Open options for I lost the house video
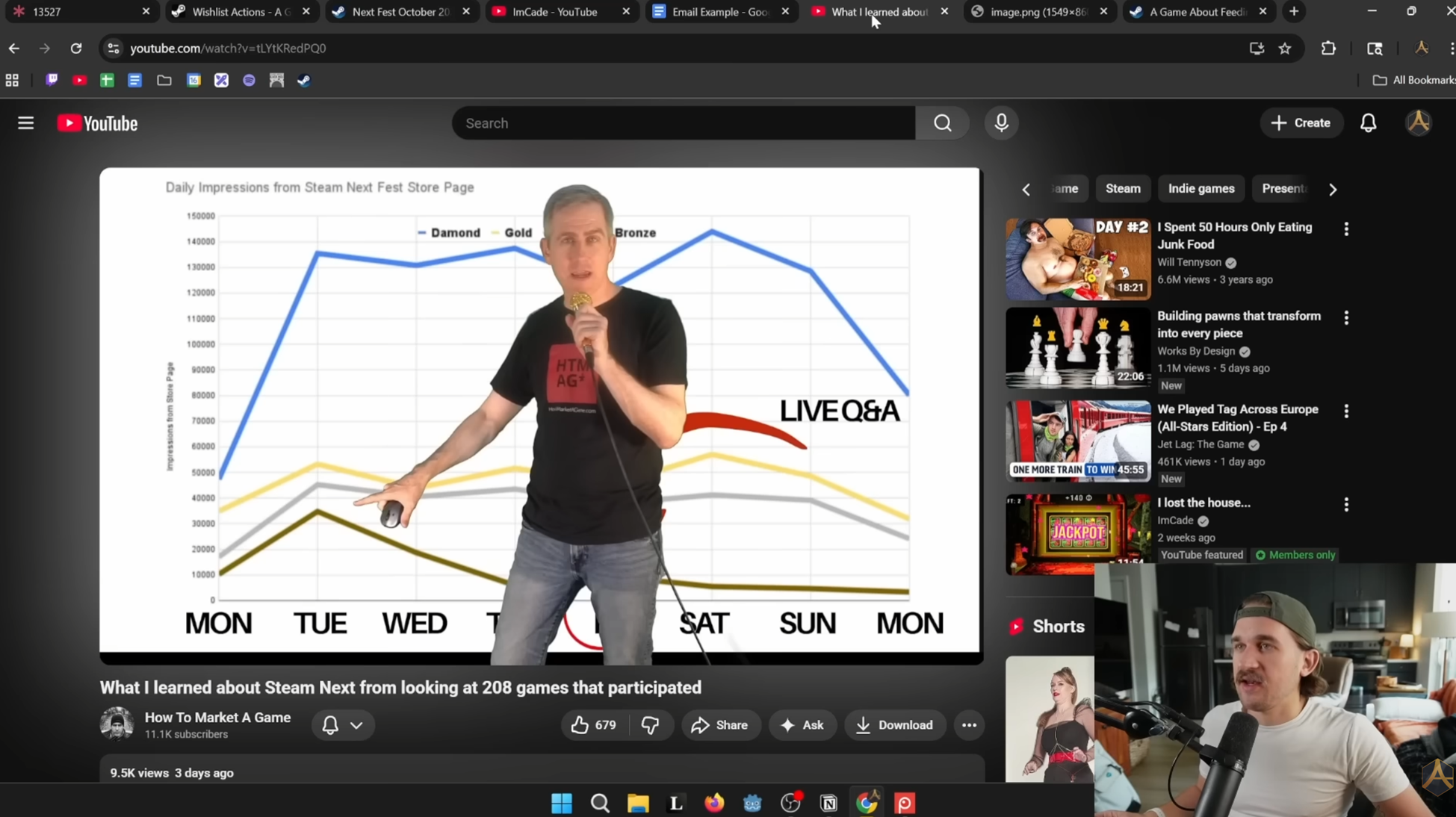Viewport: 1456px width, 817px height. 1346,505
